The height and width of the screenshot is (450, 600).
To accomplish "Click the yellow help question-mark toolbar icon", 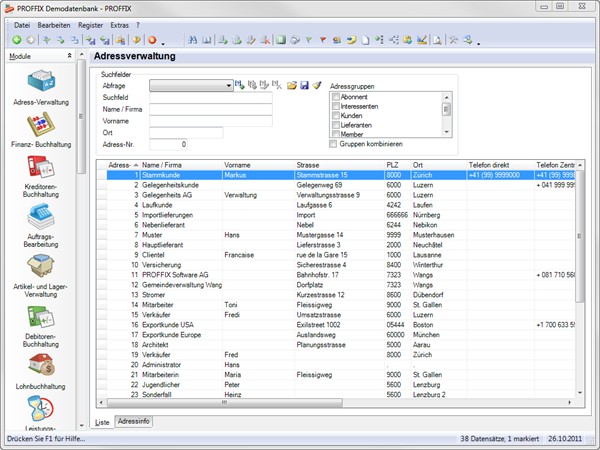I will click(137, 40).
